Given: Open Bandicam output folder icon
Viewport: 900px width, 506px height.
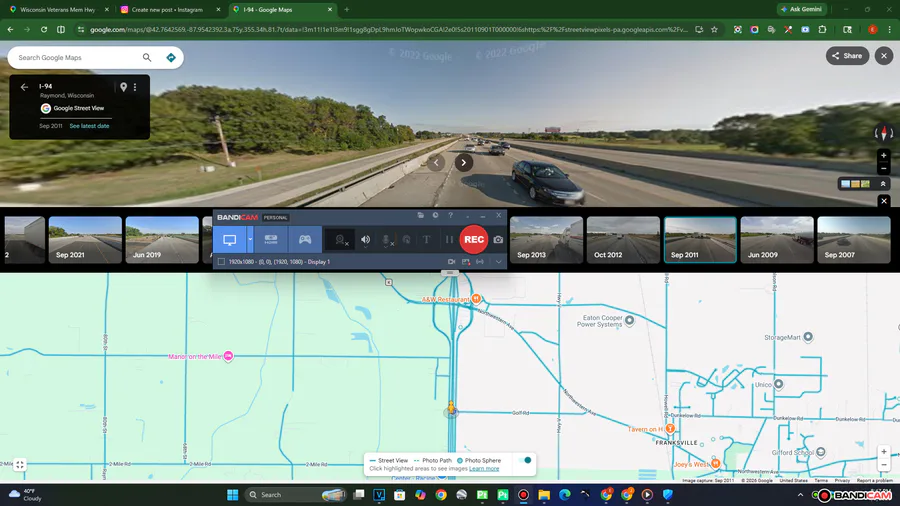Looking at the screenshot, I should point(421,215).
